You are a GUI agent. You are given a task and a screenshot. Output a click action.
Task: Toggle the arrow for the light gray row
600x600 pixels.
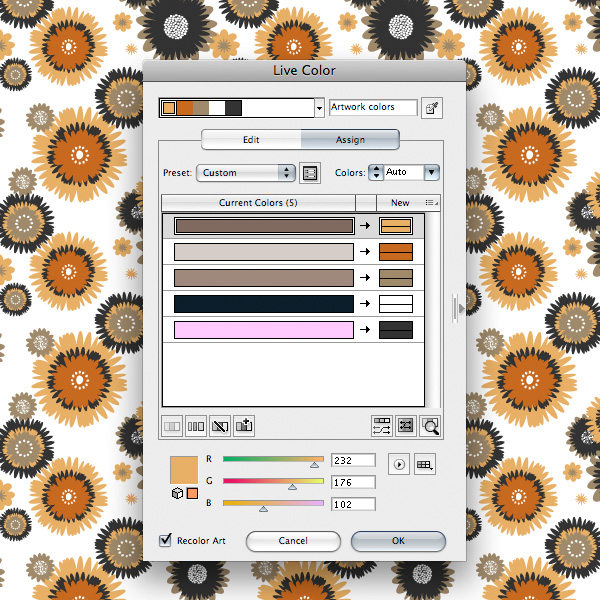pos(365,251)
